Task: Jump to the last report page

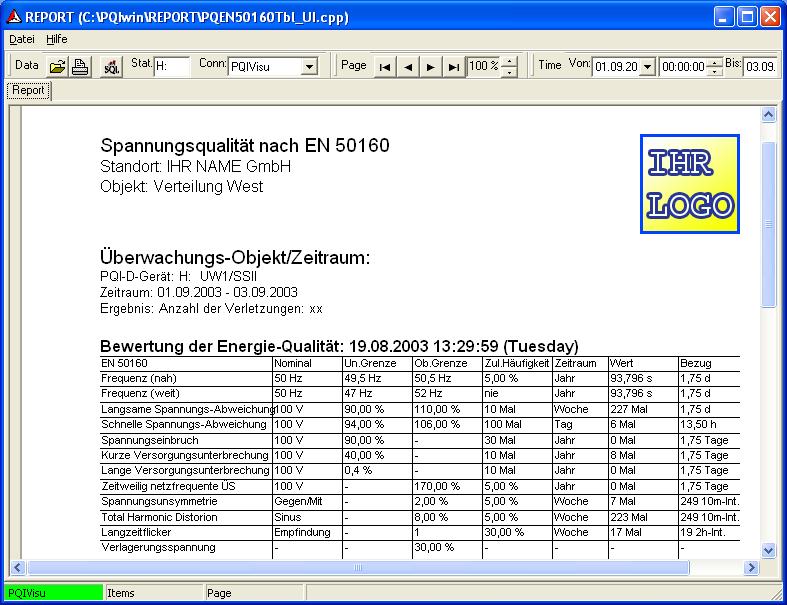Action: [454, 67]
